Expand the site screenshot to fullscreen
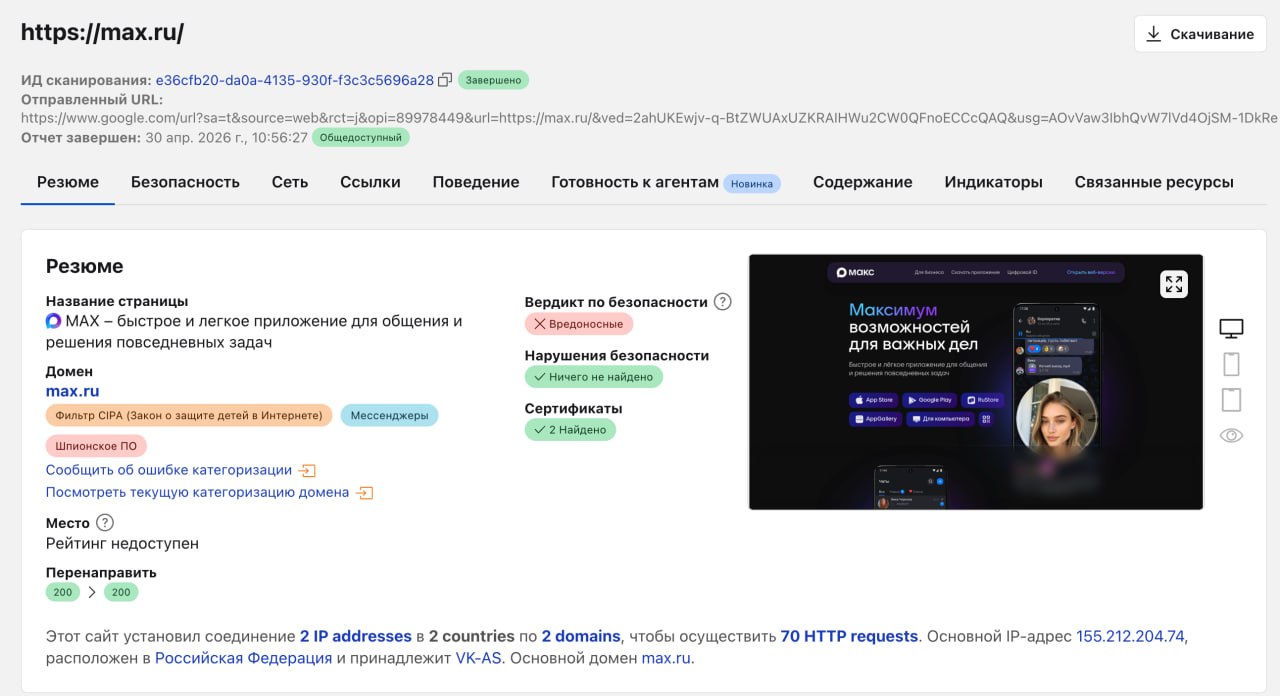The image size is (1280, 696). [x=1173, y=283]
